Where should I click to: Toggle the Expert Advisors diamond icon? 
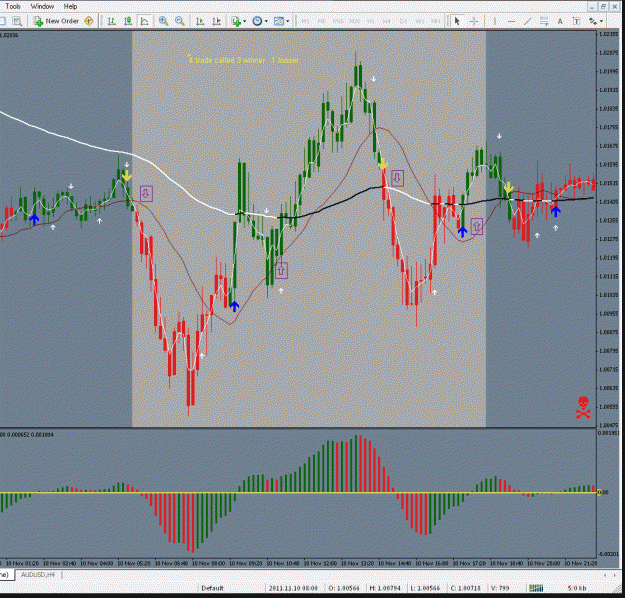88,21
